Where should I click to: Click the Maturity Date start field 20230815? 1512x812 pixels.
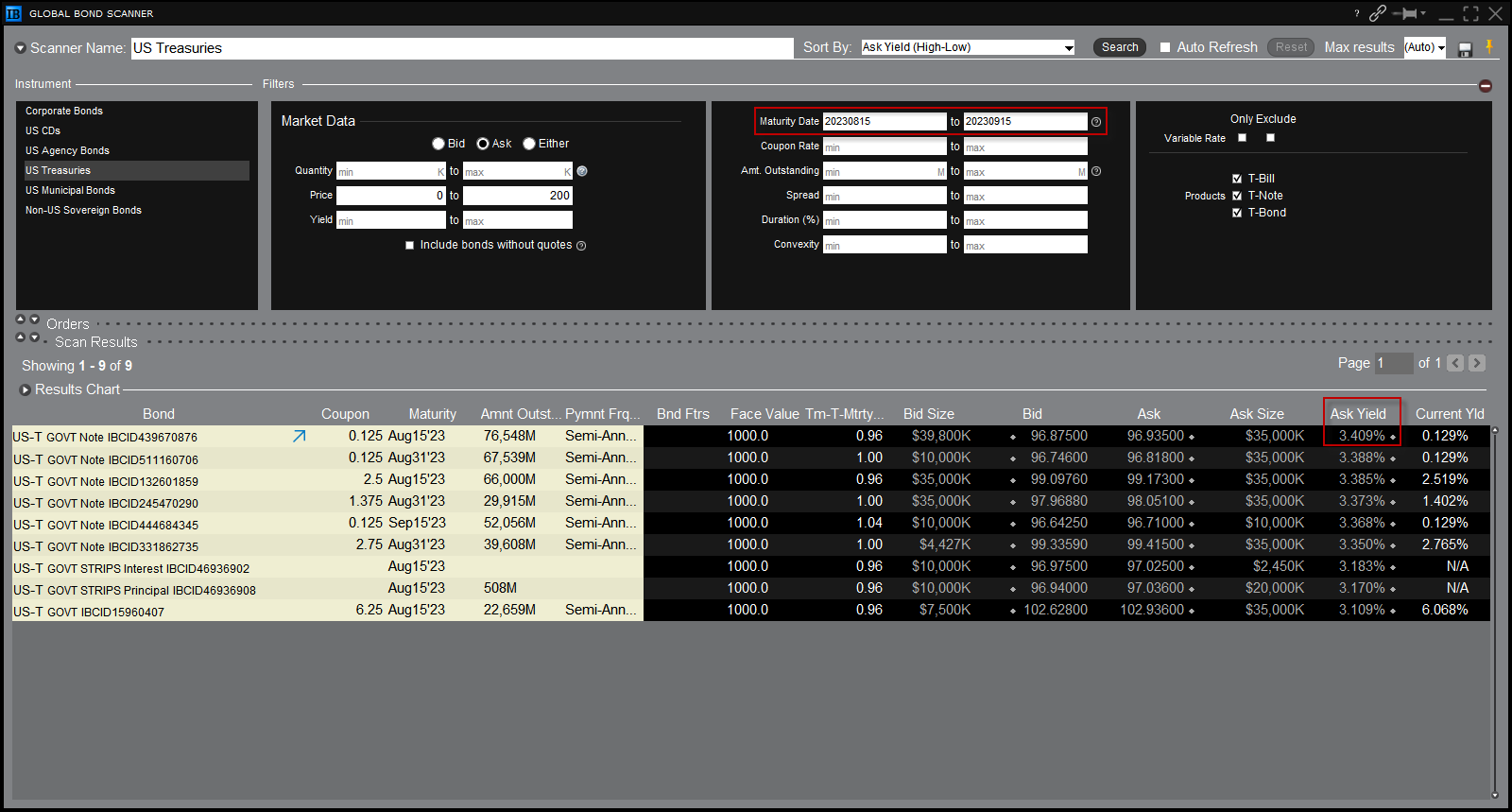[885, 121]
